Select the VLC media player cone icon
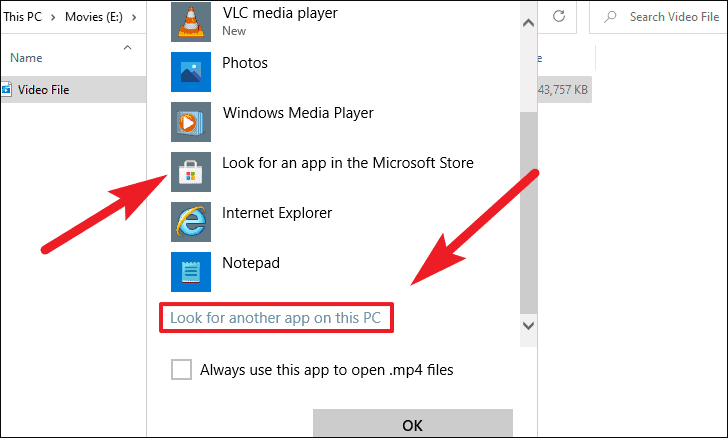This screenshot has width=728, height=438. pyautogui.click(x=191, y=22)
